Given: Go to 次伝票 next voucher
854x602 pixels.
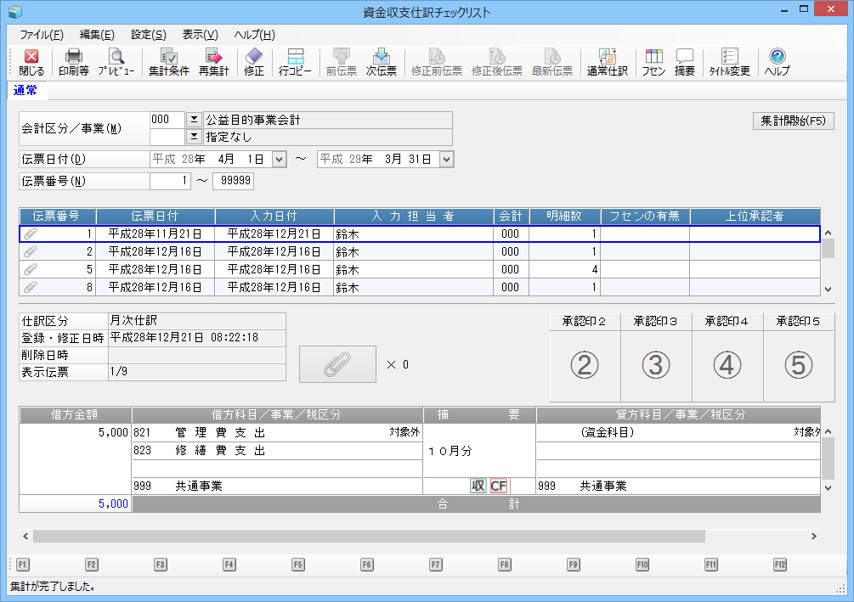Looking at the screenshot, I should pos(381,62).
